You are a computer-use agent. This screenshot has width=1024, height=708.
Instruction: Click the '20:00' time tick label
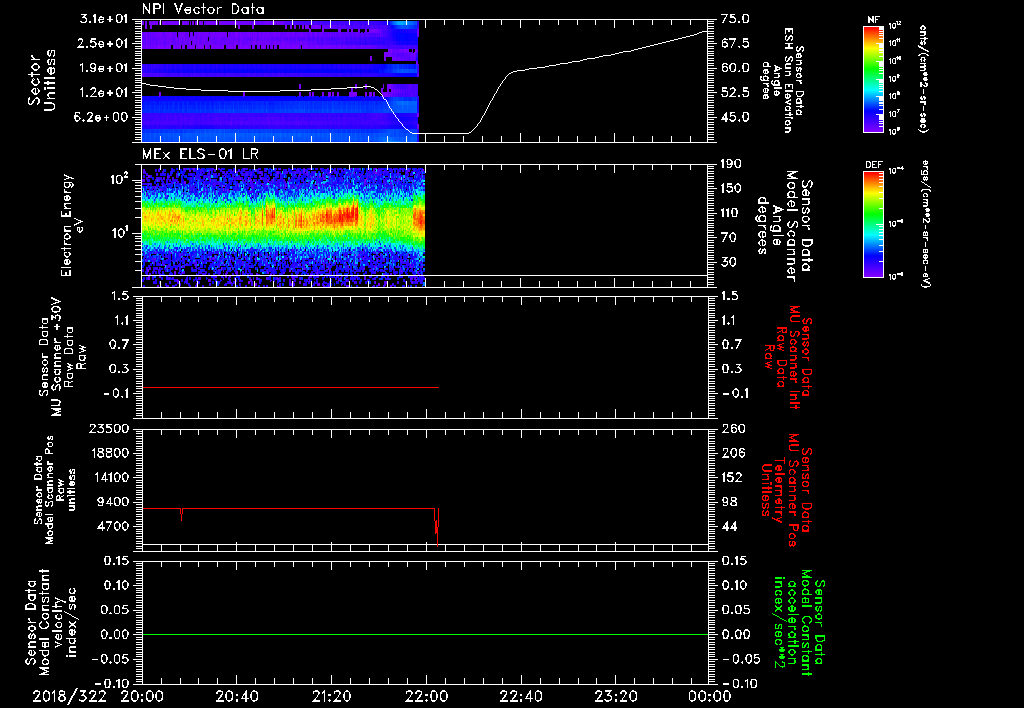point(142,696)
